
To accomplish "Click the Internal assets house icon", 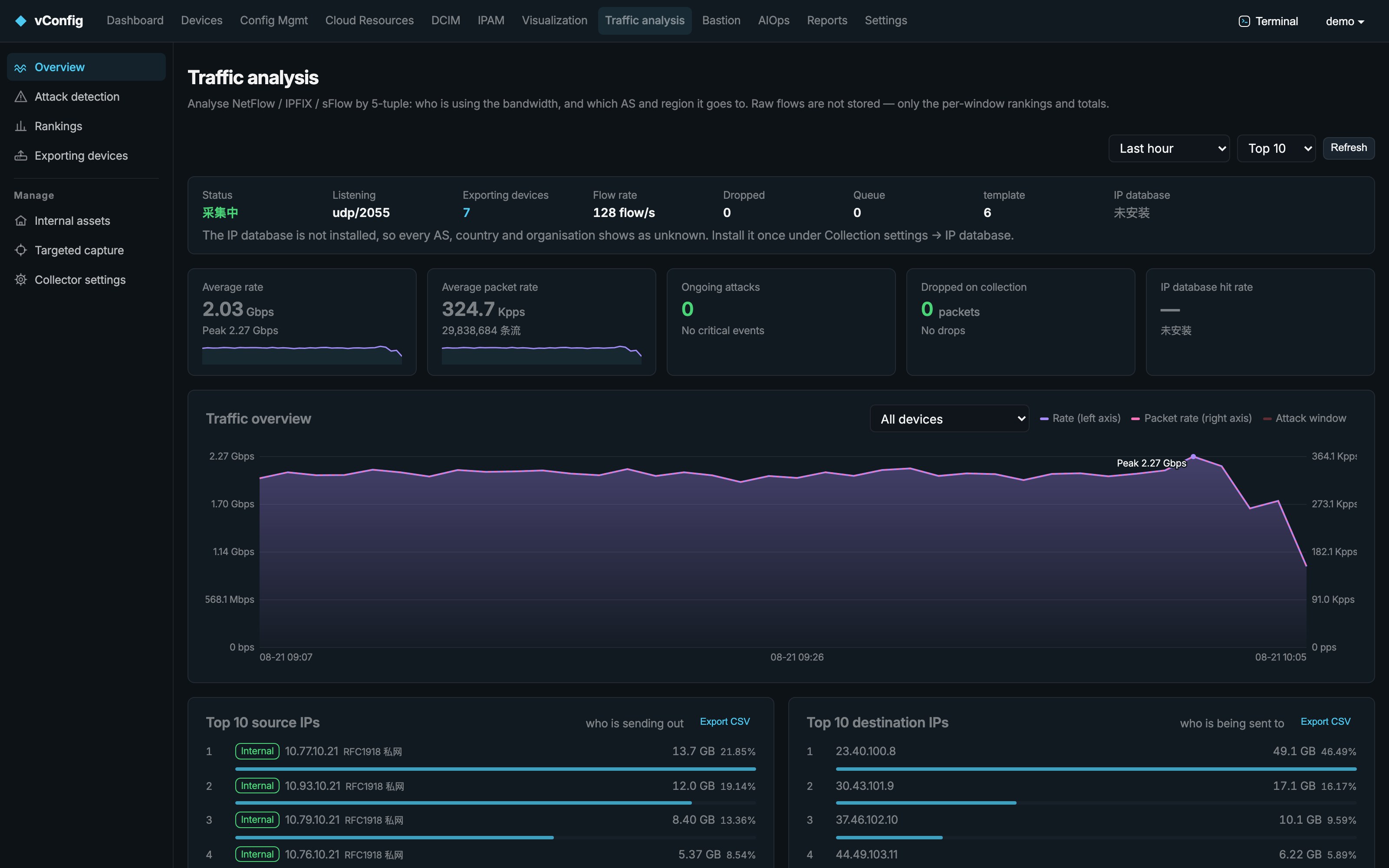I will pyautogui.click(x=21, y=221).
